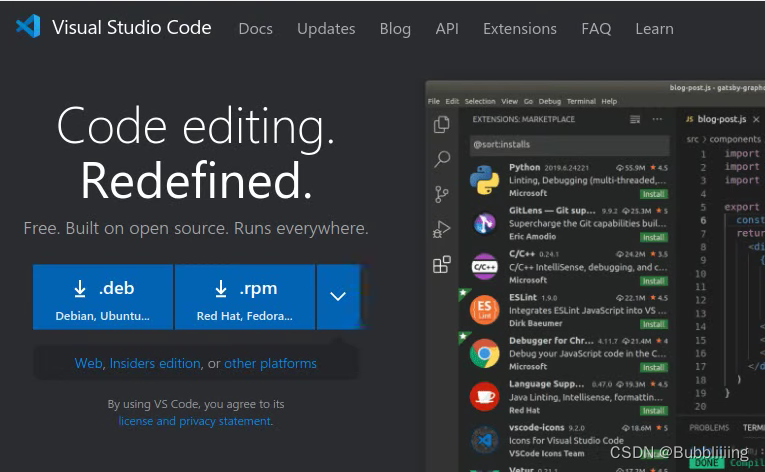The image size is (765, 472).
Task: Click the @sort:installs search field
Action: pyautogui.click(x=569, y=145)
